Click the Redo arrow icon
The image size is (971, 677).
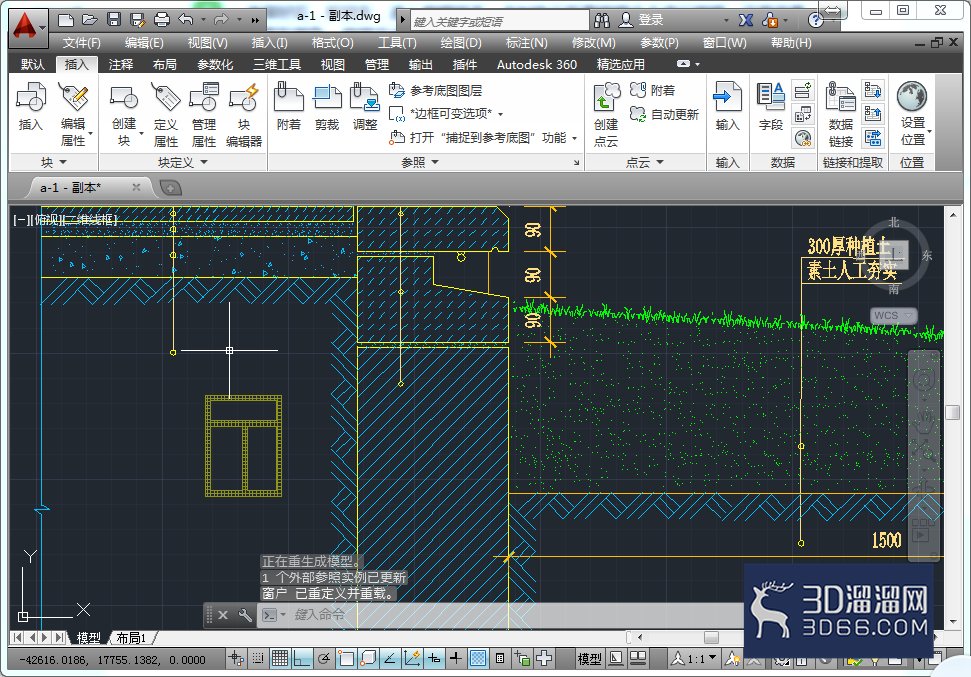tap(221, 20)
